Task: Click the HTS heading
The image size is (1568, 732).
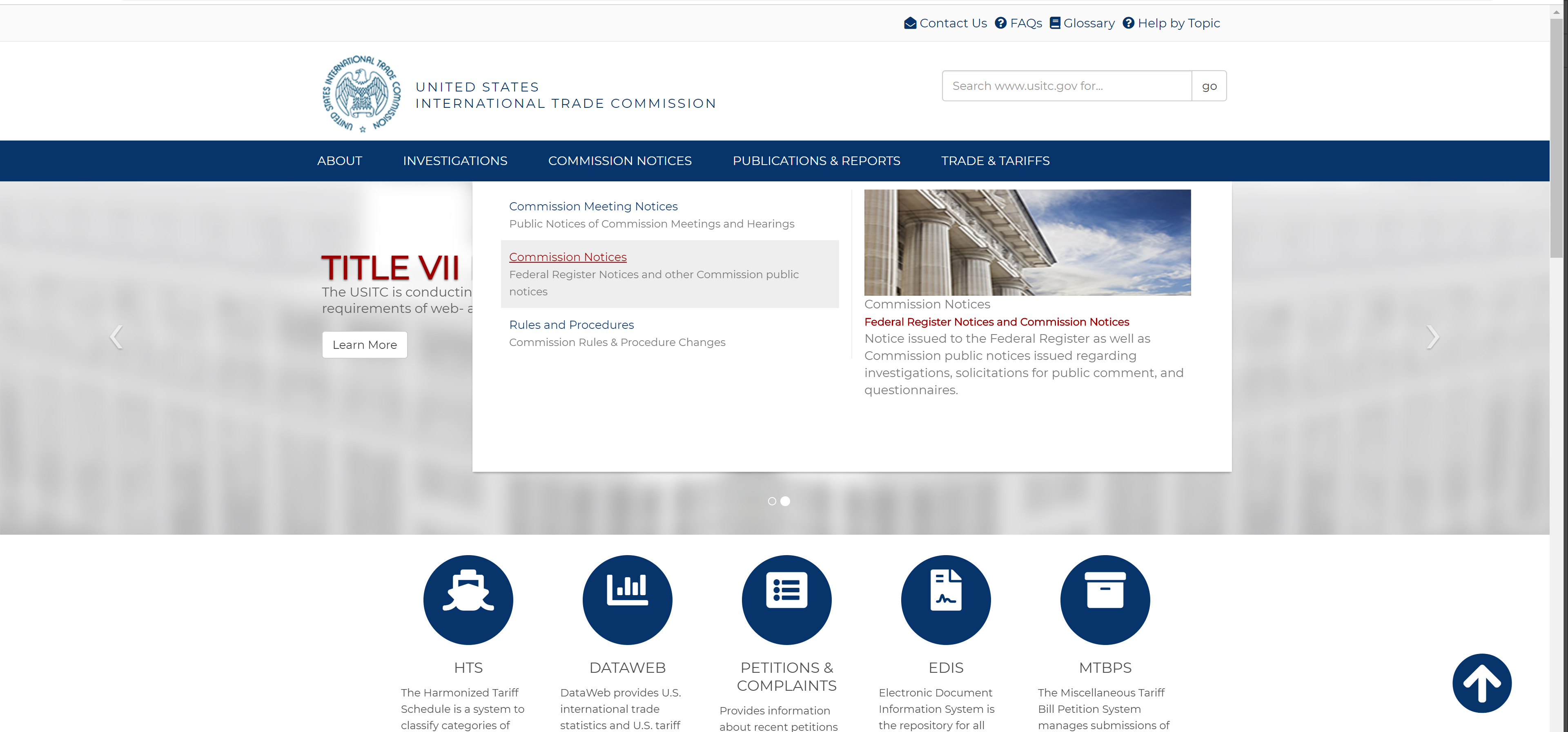Action: coord(468,667)
